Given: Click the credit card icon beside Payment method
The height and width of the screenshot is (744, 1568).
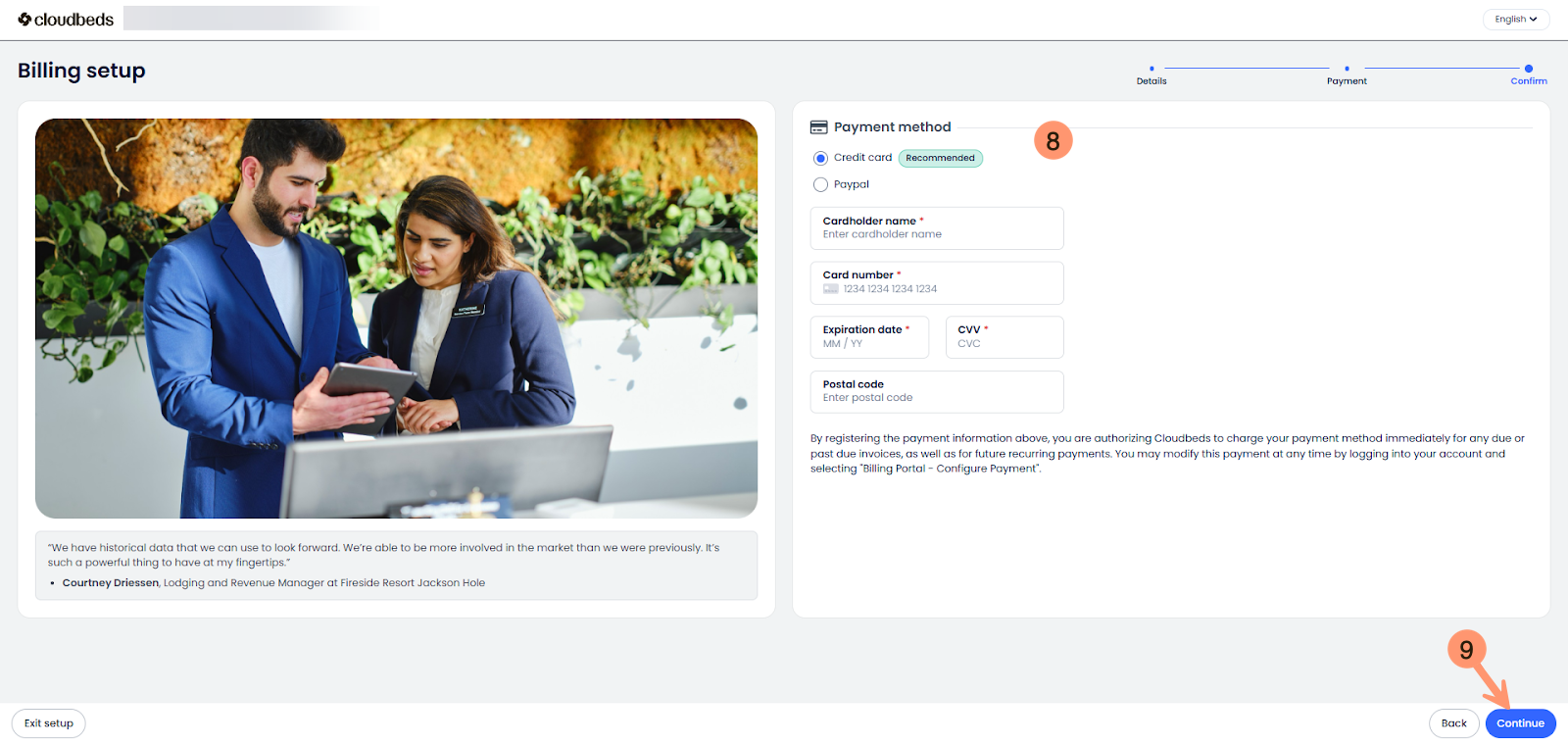Looking at the screenshot, I should click(x=818, y=127).
